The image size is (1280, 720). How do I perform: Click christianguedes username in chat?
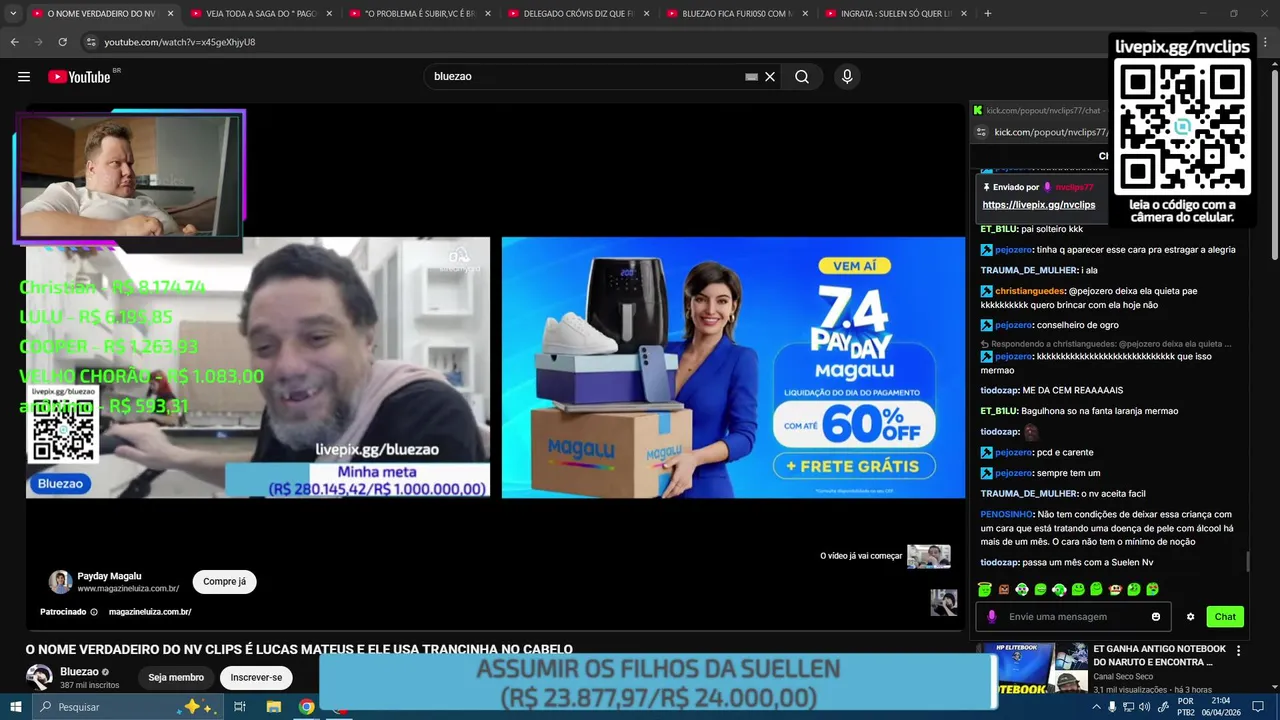(1030, 291)
